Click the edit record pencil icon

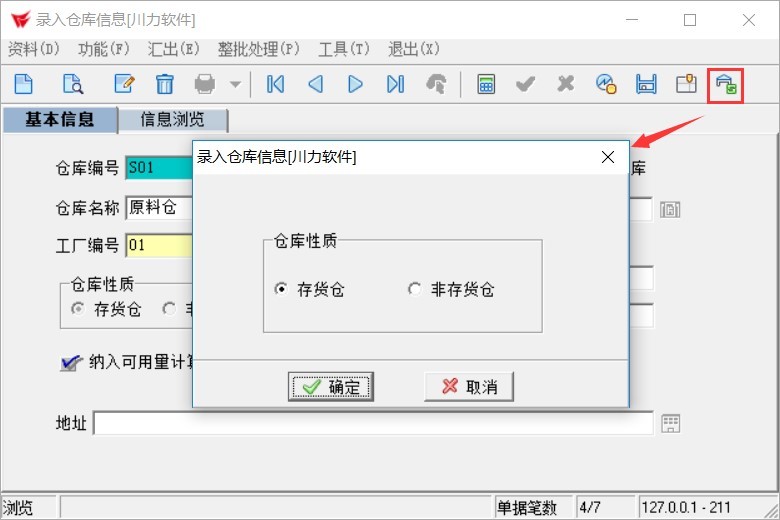click(124, 84)
